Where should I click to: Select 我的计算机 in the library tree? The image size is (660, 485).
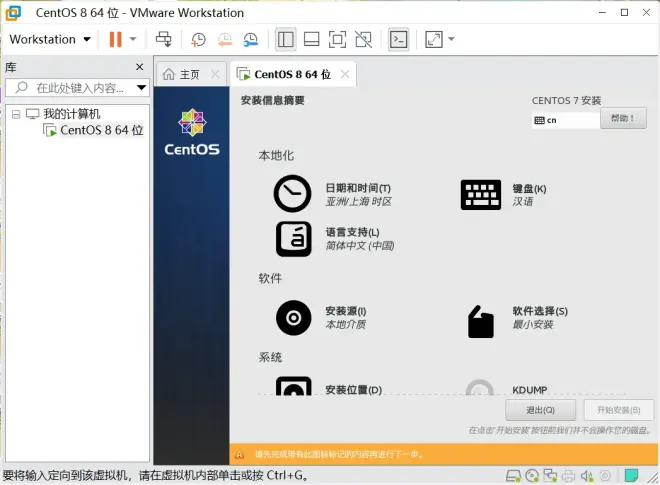coord(72,114)
